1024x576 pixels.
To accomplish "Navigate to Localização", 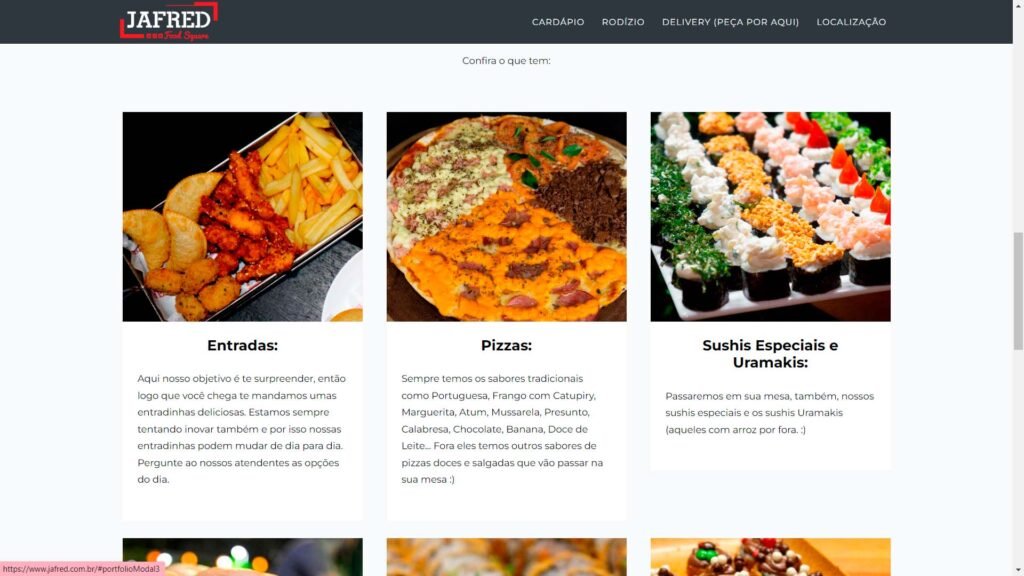I will tap(851, 22).
